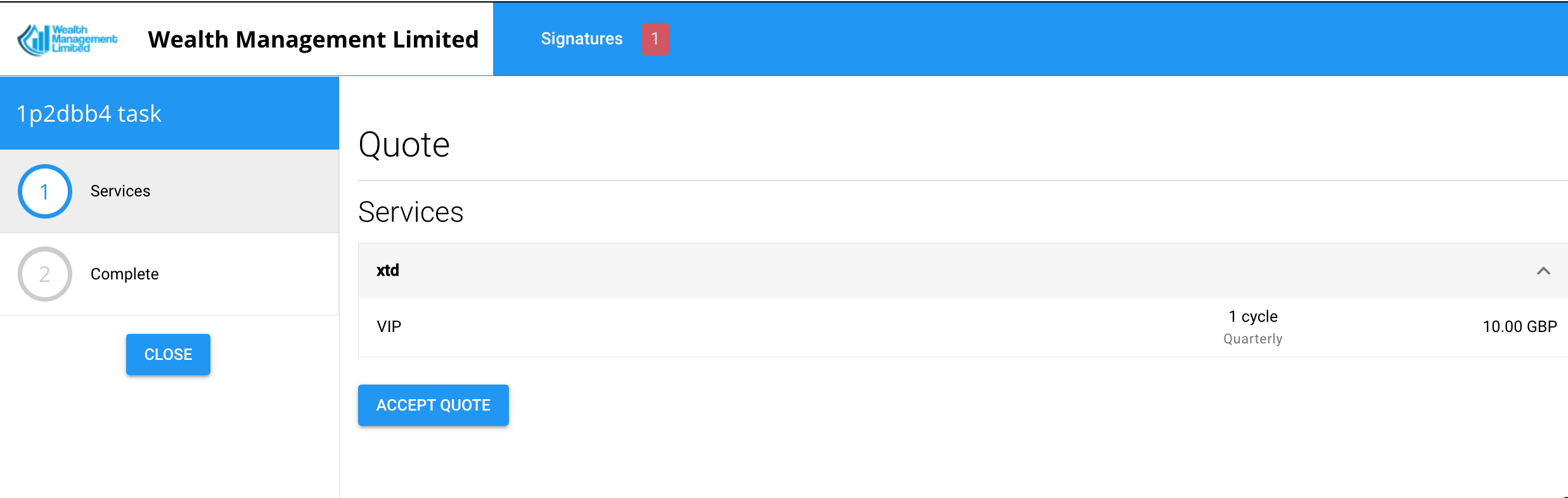The height and width of the screenshot is (498, 1568).
Task: Open the Signatures tab
Action: 581,39
